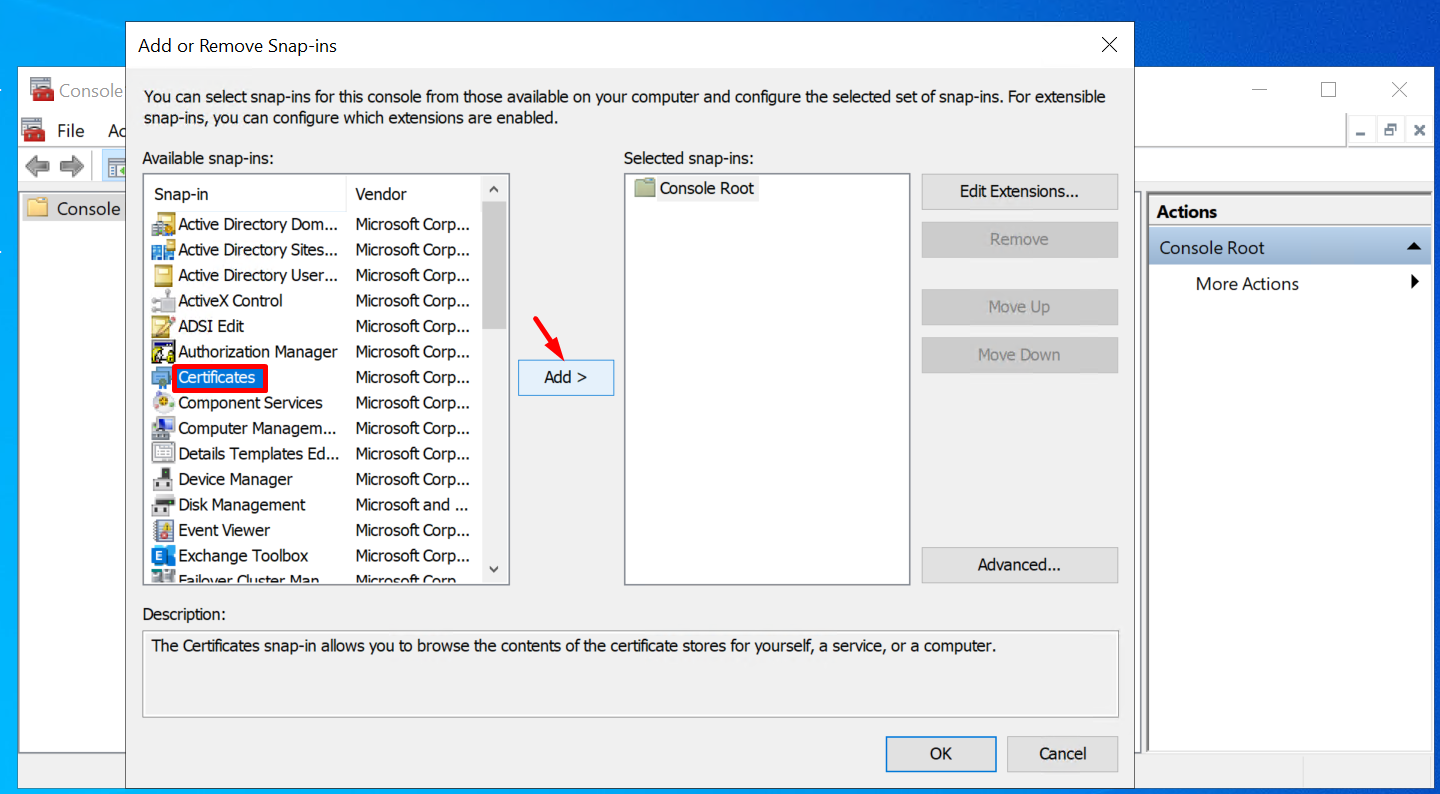Select the Exchange Toolbox icon
The width and height of the screenshot is (1440, 794).
[163, 556]
